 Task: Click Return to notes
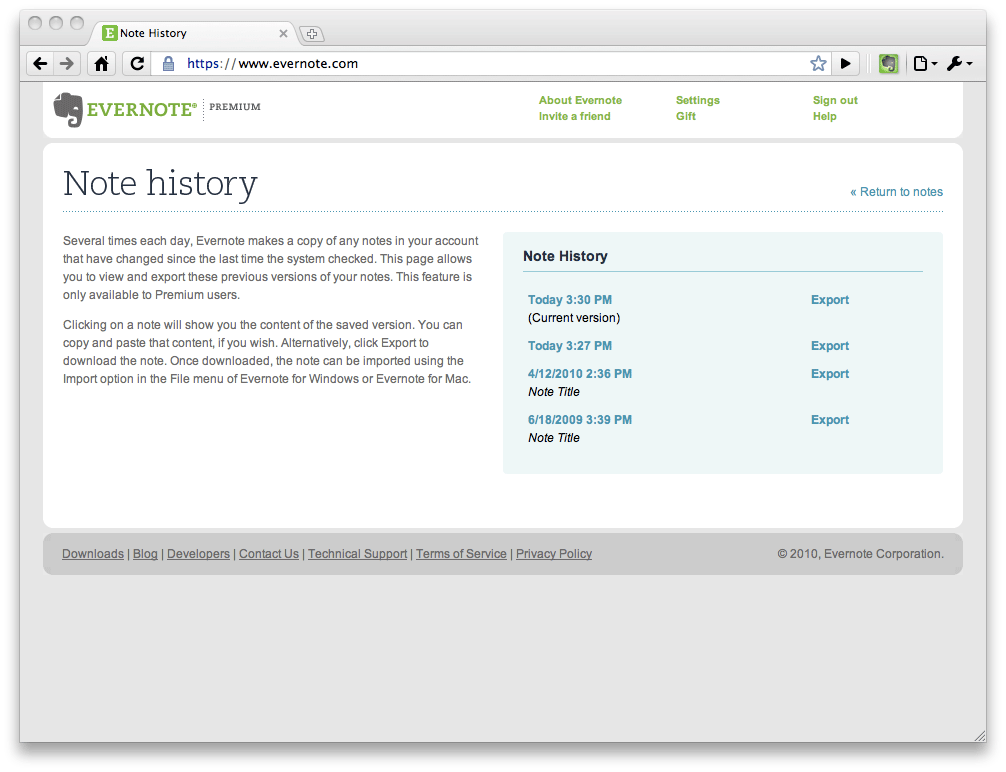[896, 192]
